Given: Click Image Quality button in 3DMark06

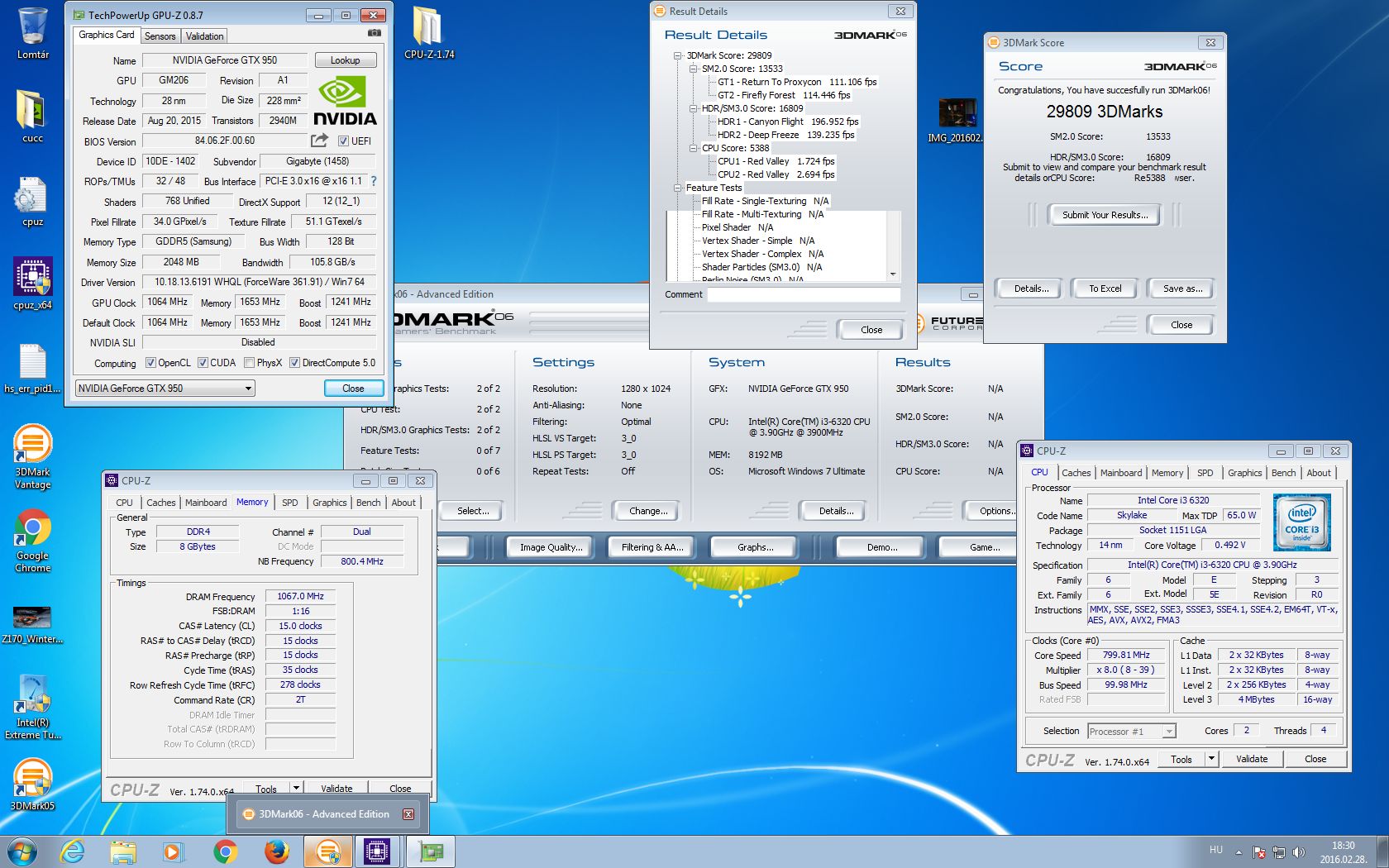Looking at the screenshot, I should (x=551, y=547).
